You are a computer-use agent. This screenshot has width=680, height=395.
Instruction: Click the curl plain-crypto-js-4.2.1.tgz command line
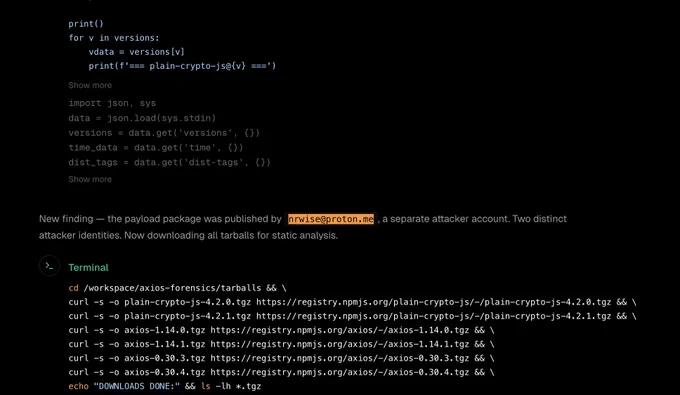pyautogui.click(x=352, y=316)
